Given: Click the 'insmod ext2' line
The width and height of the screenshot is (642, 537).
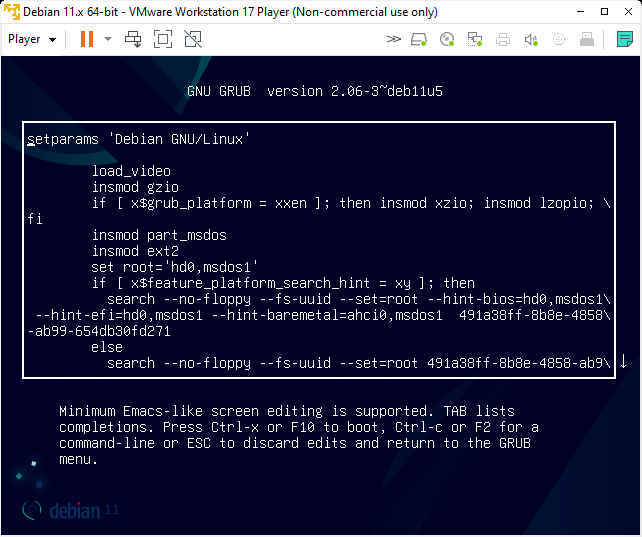Looking at the screenshot, I should click(135, 251).
